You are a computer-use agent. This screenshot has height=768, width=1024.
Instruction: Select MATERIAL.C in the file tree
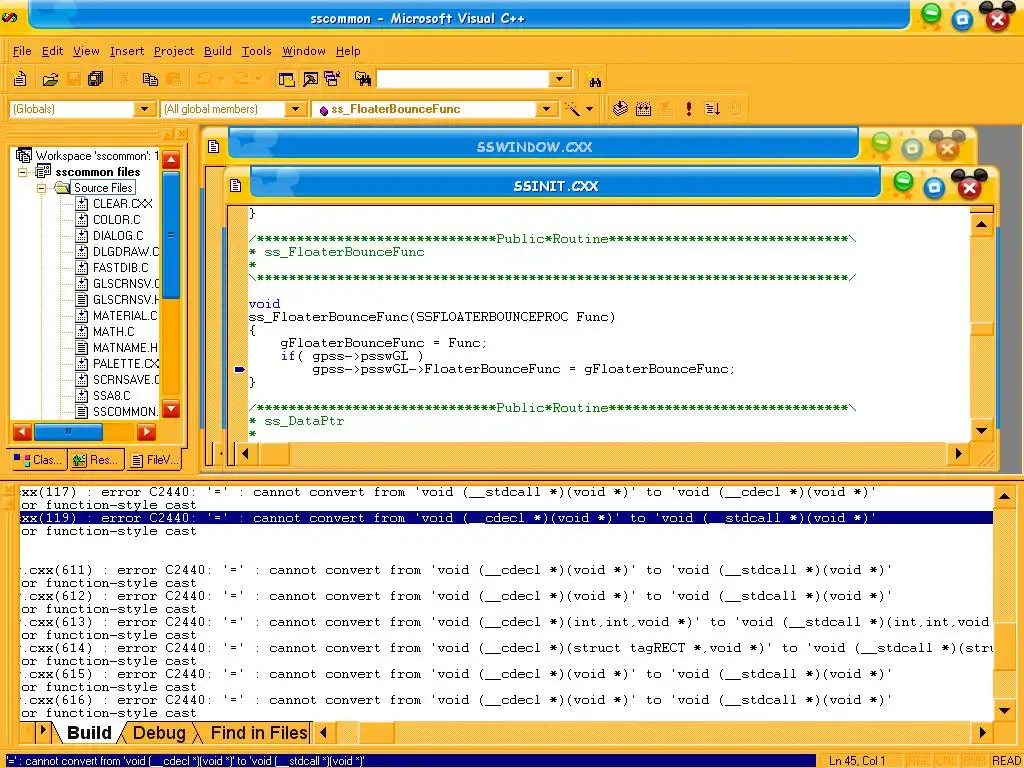pos(125,316)
